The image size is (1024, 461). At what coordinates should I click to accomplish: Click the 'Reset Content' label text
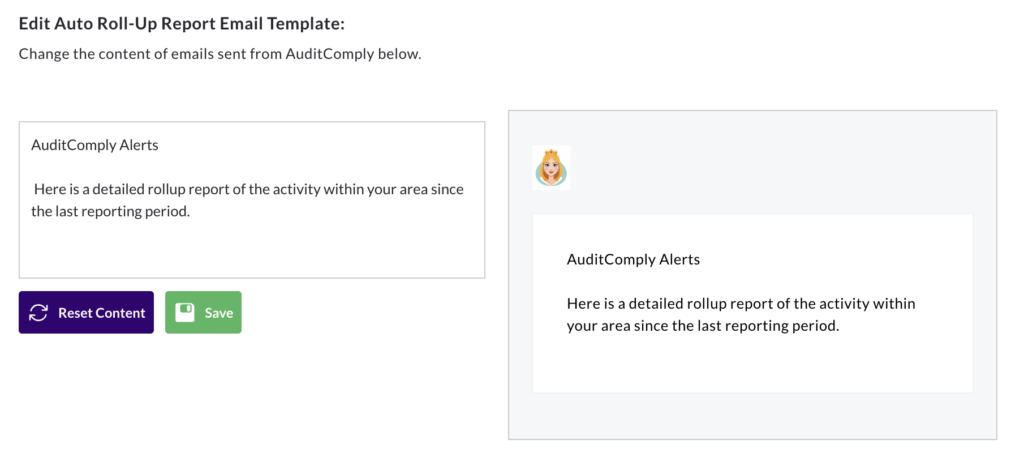pos(102,313)
